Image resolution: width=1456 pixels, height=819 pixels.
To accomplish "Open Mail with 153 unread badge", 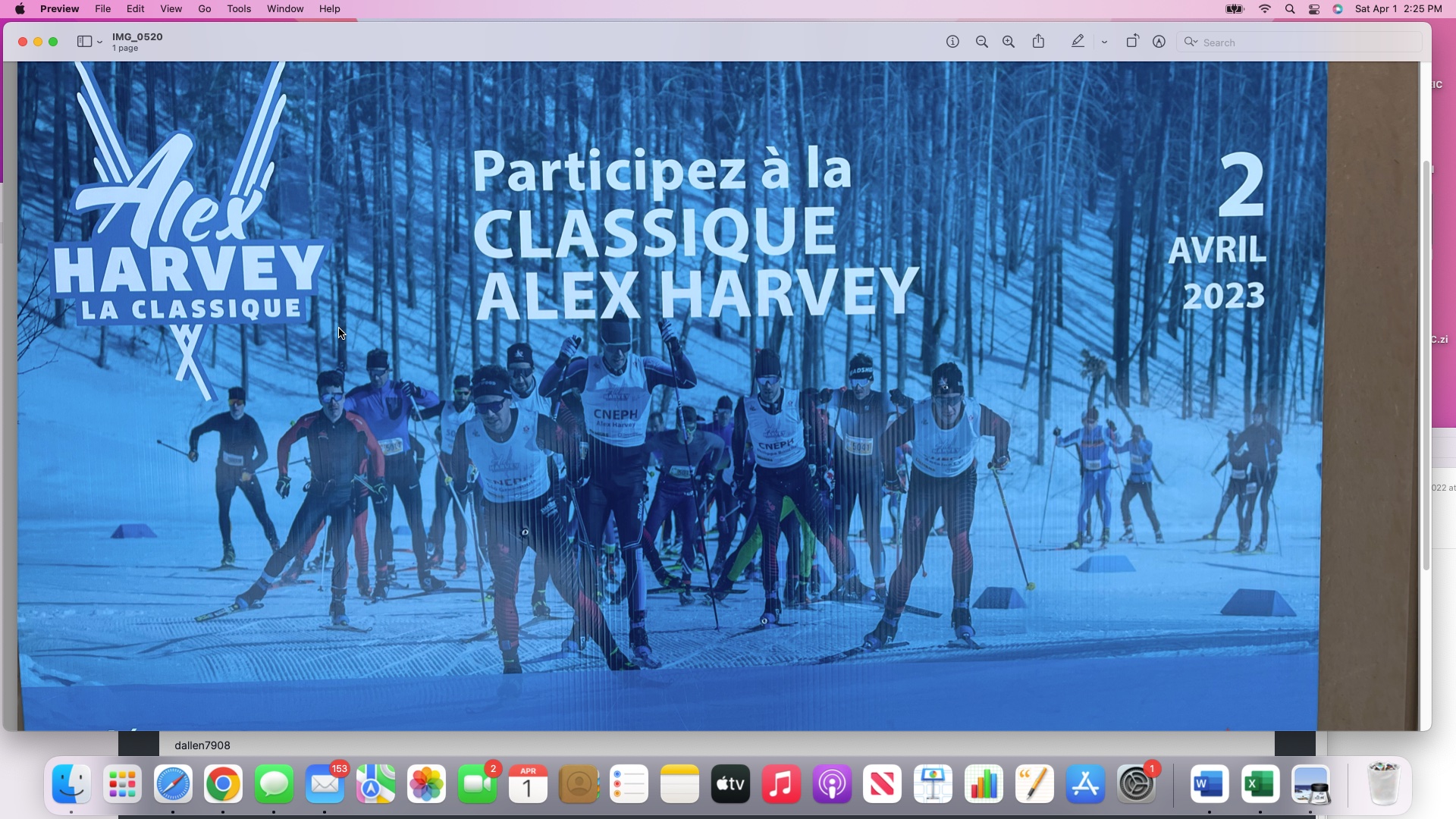I will [325, 784].
